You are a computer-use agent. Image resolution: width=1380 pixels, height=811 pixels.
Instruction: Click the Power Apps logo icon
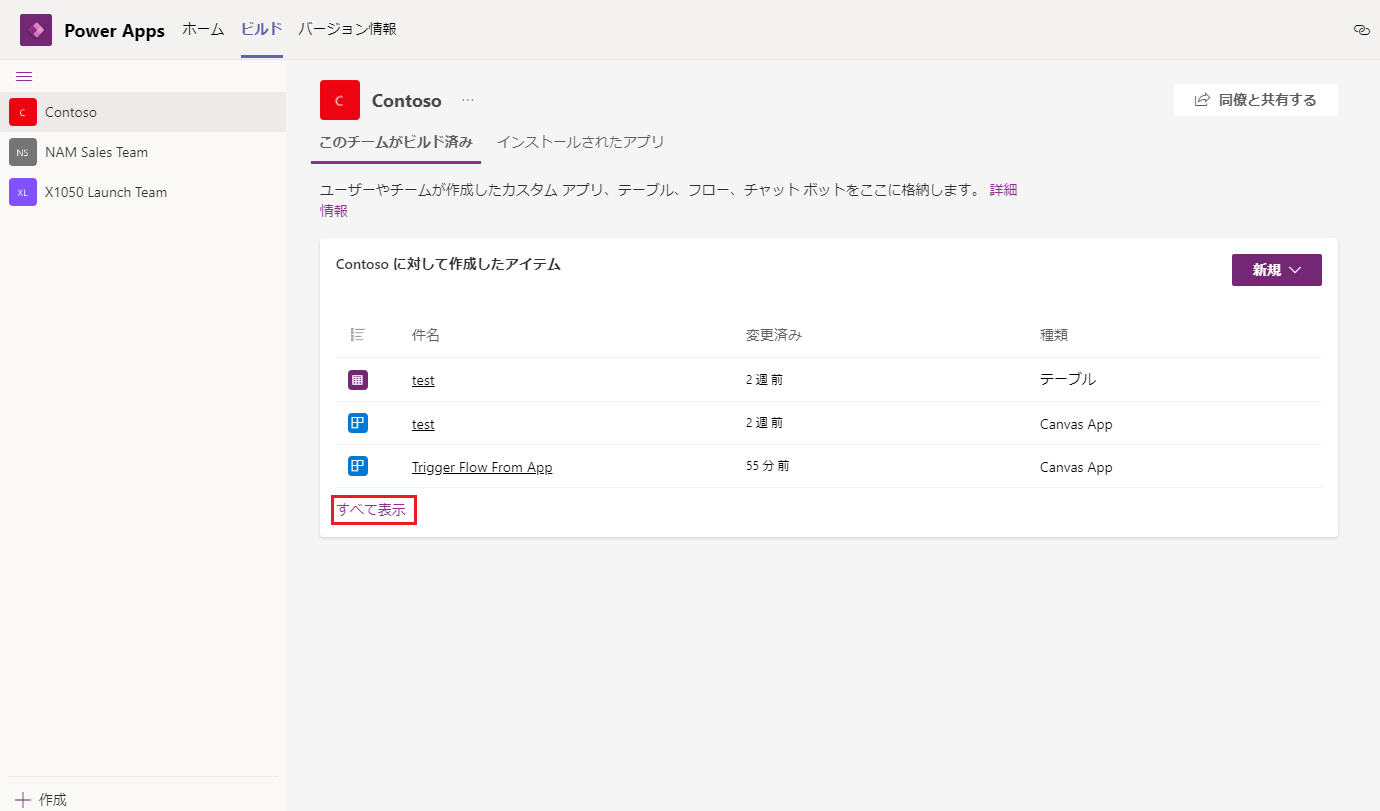[35, 30]
